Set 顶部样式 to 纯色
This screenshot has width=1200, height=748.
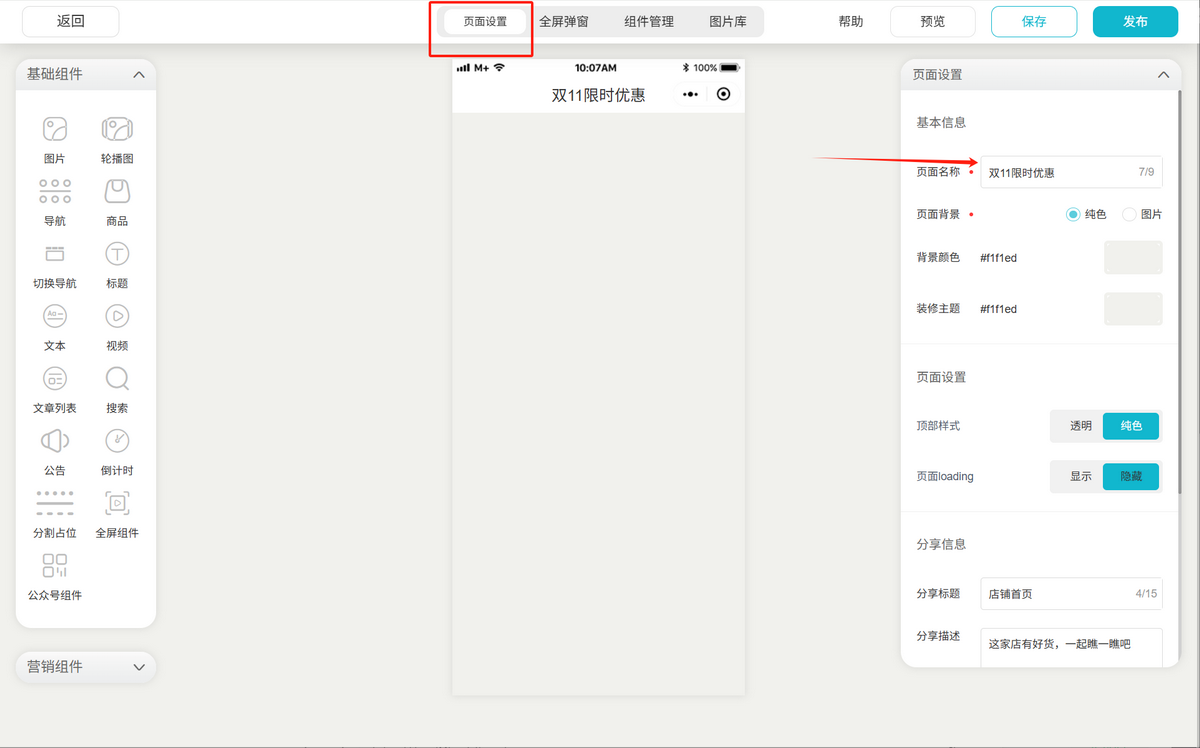pos(1131,426)
